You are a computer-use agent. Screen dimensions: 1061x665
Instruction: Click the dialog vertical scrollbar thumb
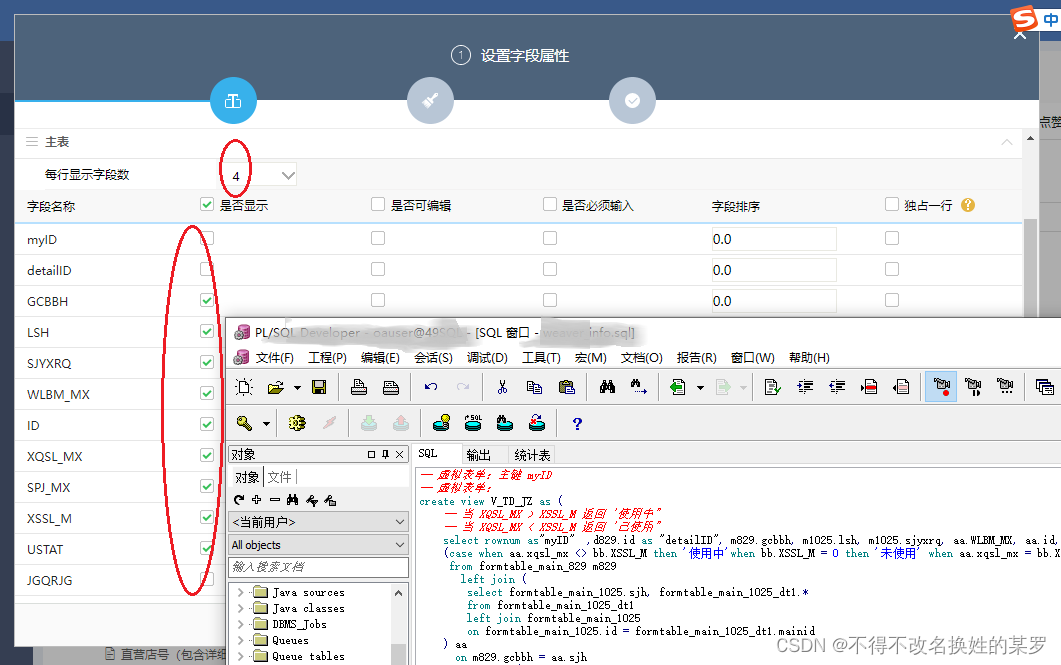point(1030,267)
